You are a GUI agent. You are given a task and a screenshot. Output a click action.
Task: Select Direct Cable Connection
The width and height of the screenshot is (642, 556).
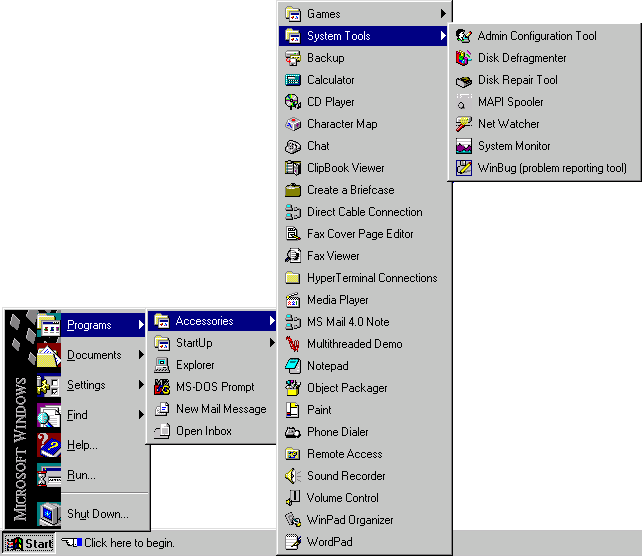coord(365,212)
